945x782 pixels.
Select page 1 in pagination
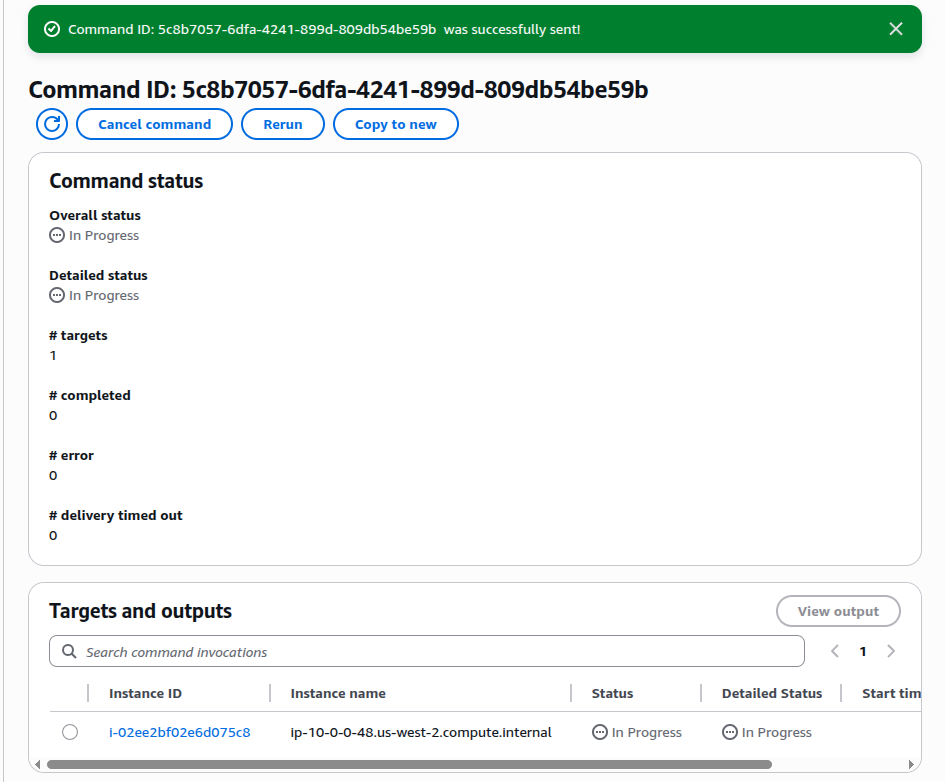click(x=863, y=651)
